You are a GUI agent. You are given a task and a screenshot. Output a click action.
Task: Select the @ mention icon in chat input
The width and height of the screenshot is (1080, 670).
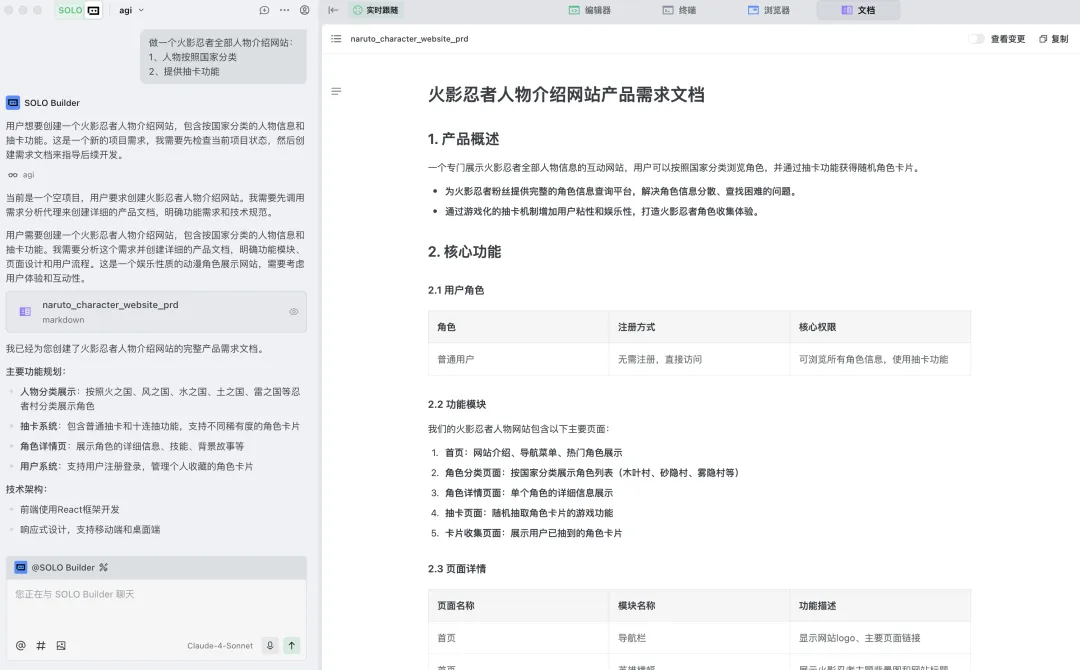(20, 645)
